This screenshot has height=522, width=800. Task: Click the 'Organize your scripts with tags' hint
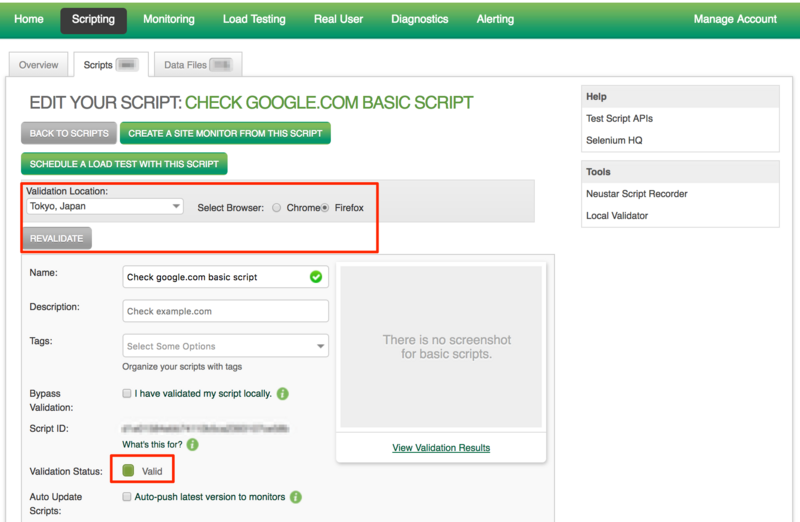[182, 366]
